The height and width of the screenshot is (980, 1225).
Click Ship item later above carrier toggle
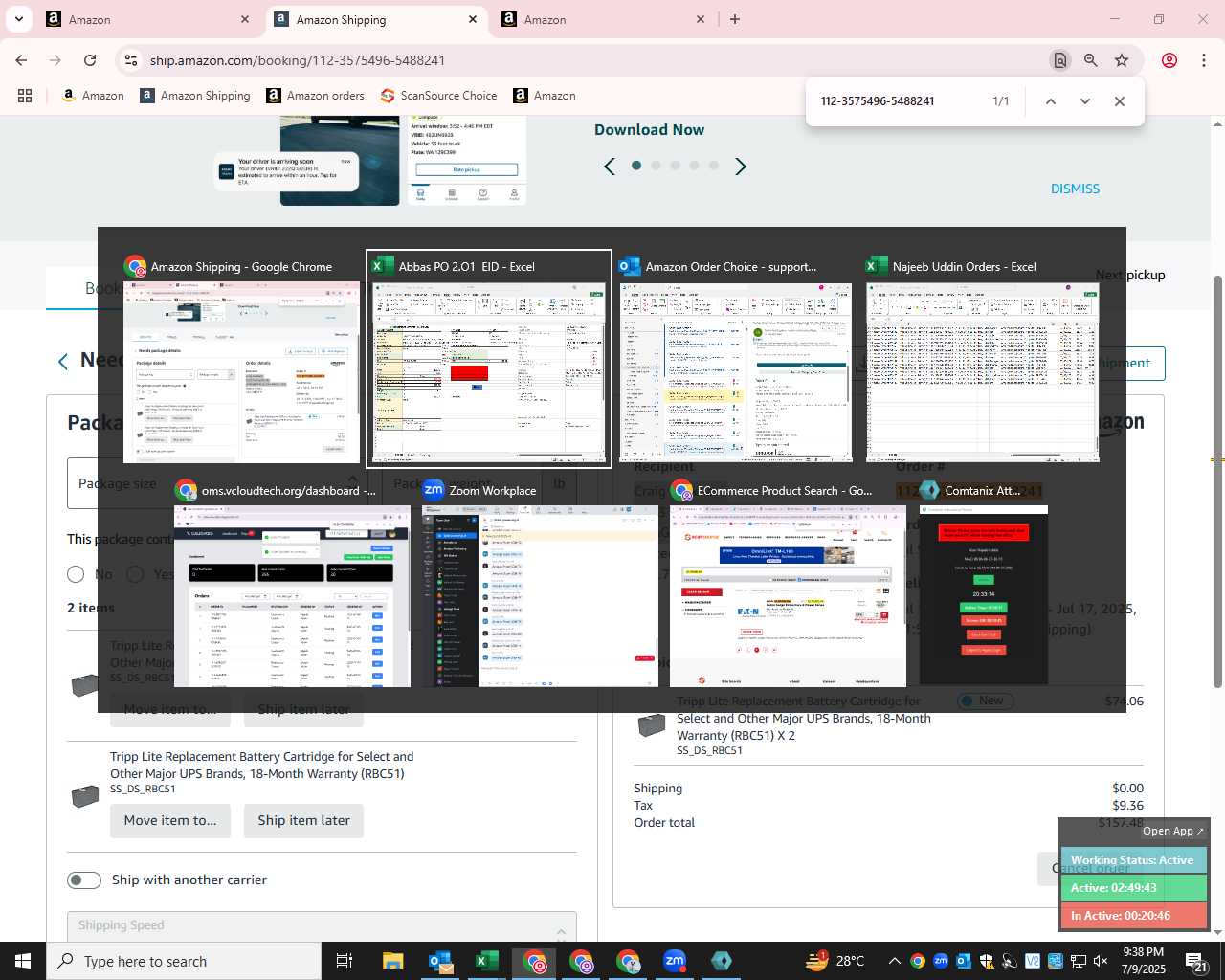[303, 820]
